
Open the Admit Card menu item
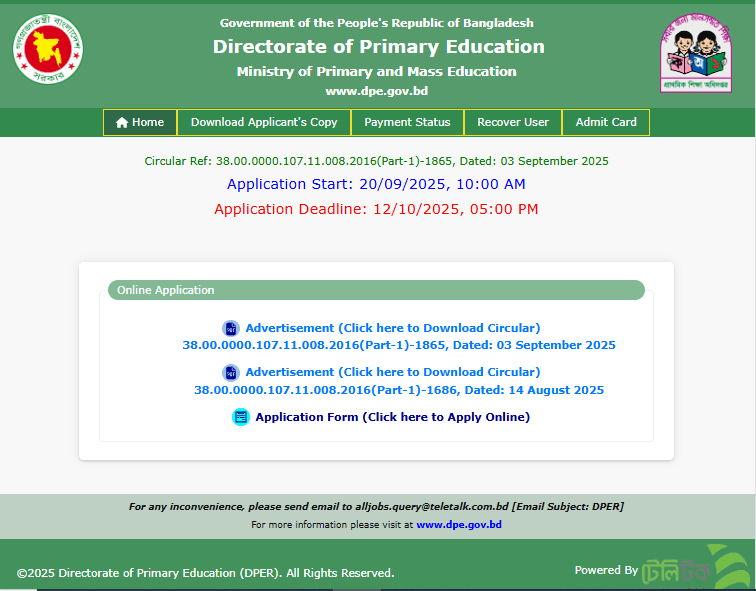point(606,123)
